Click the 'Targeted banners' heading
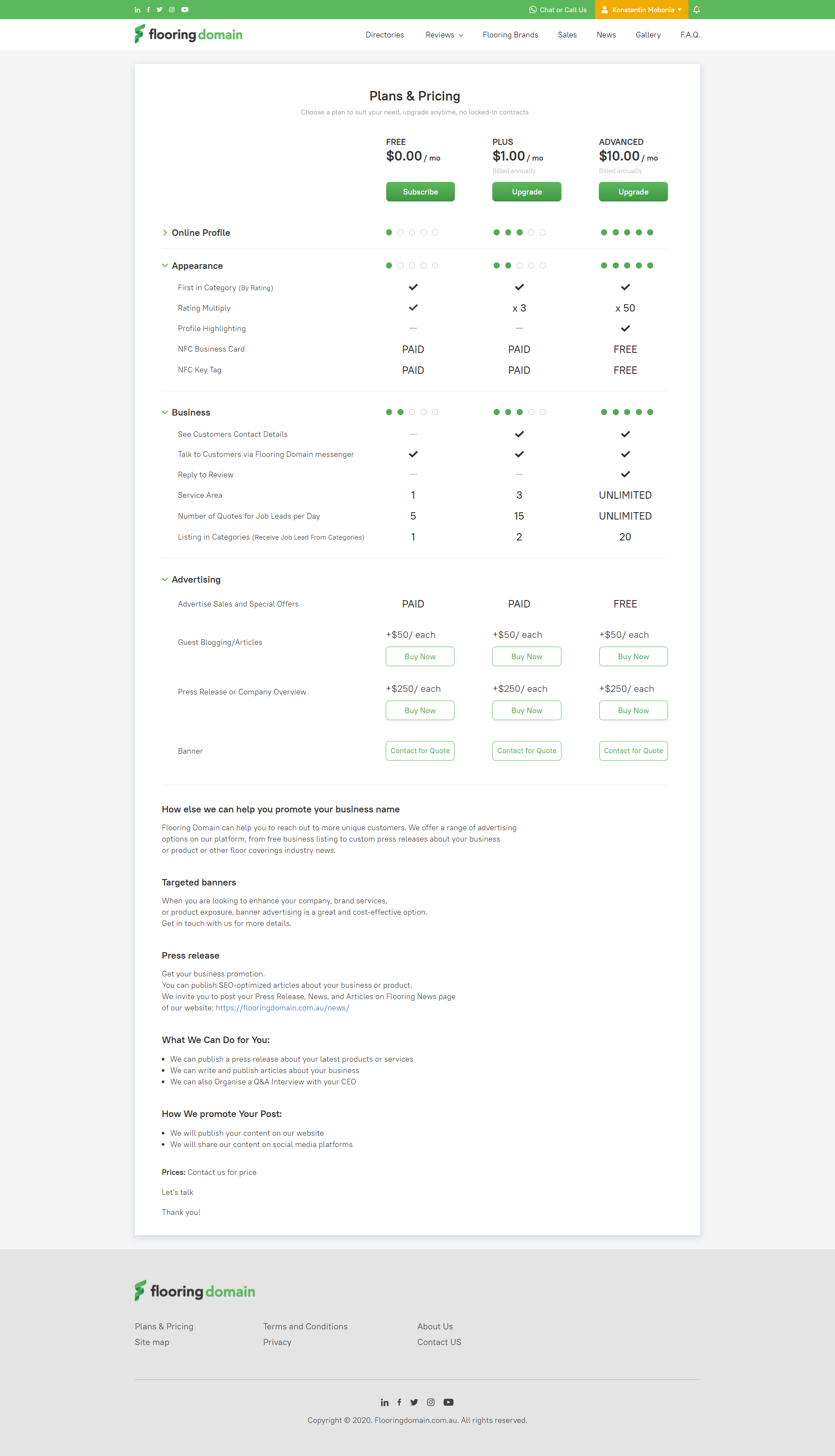This screenshot has width=835, height=1456. 198,882
